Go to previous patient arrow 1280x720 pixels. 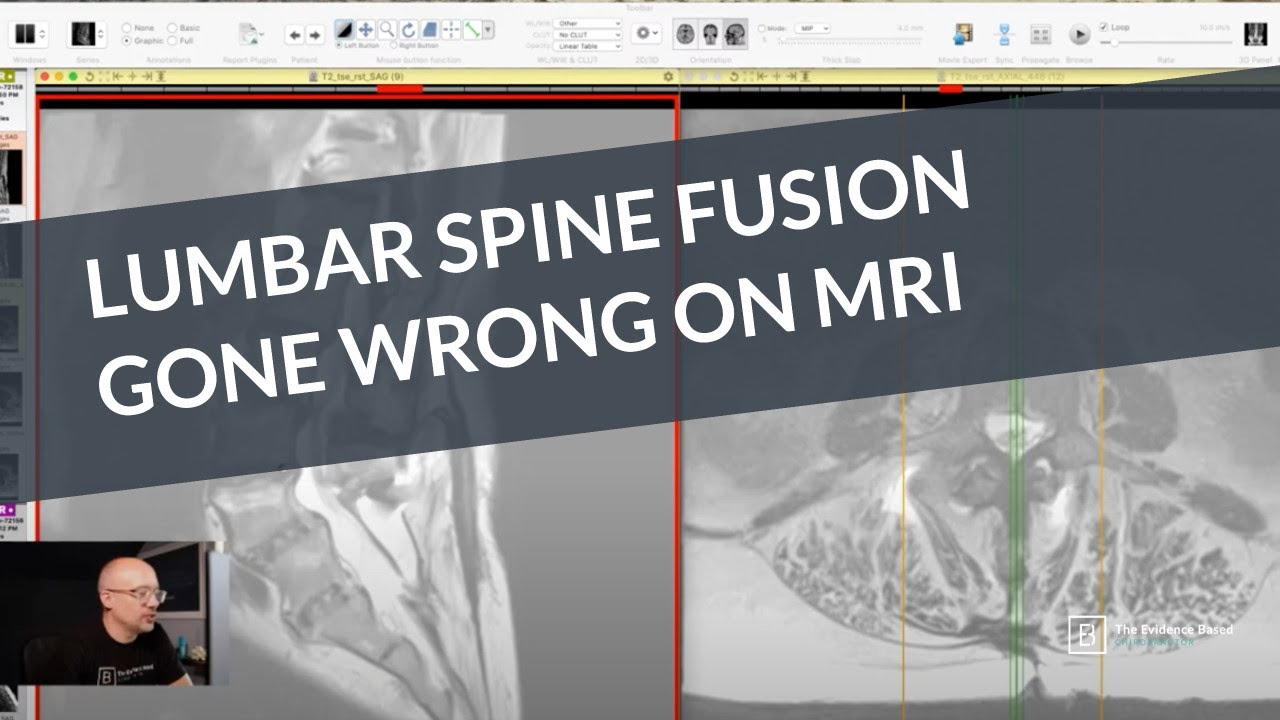click(x=295, y=35)
